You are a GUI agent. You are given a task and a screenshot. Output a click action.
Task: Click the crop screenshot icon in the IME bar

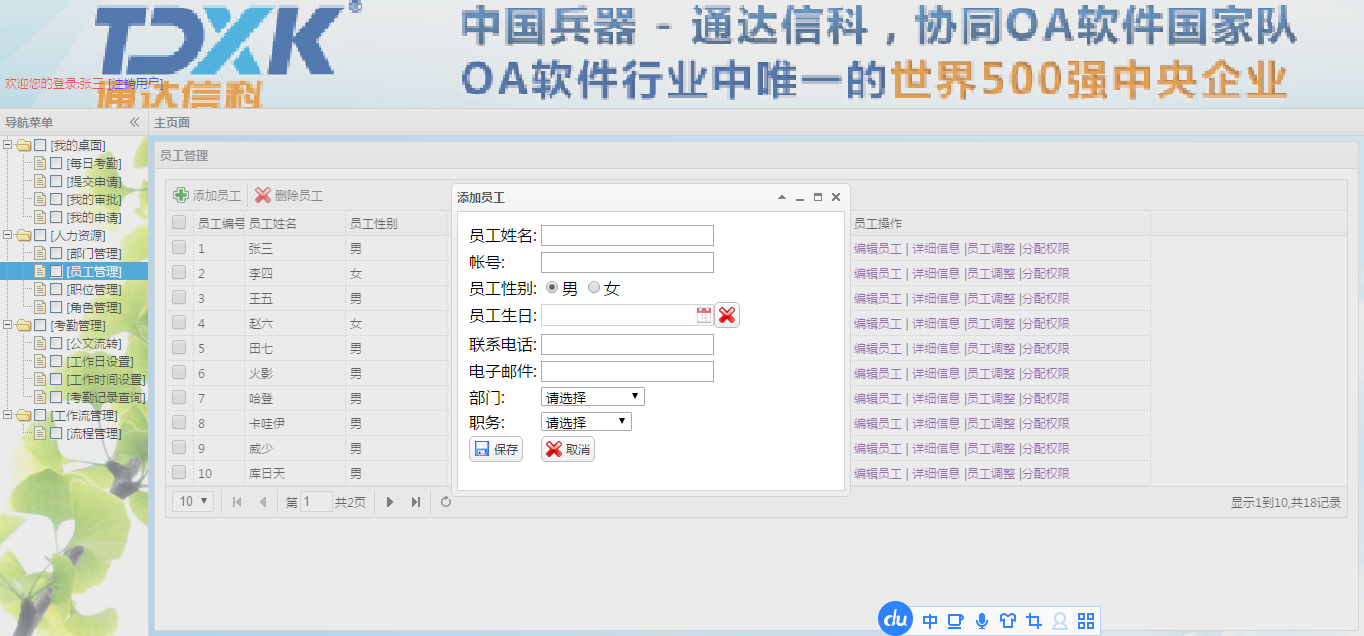pyautogui.click(x=1034, y=621)
